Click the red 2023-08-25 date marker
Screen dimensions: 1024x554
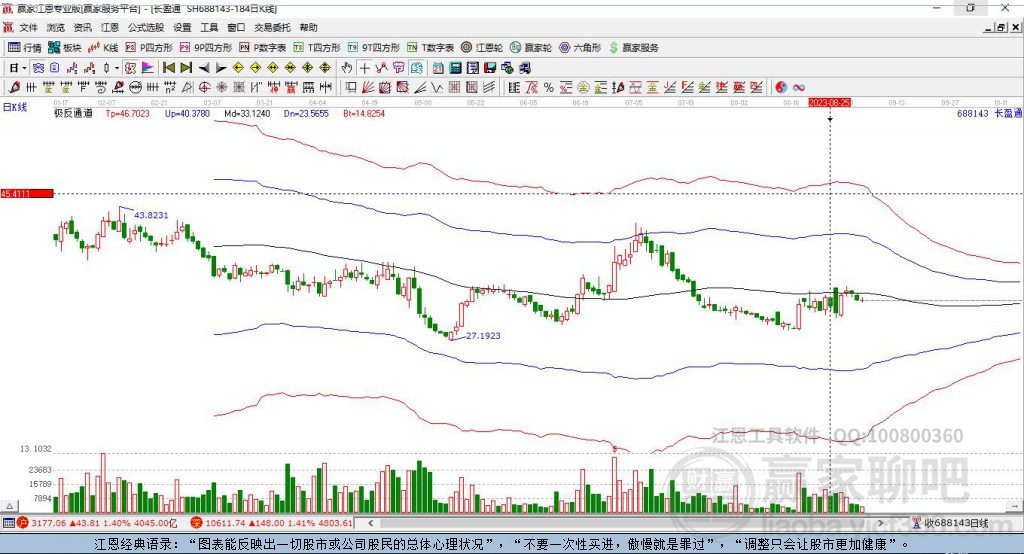(x=829, y=102)
